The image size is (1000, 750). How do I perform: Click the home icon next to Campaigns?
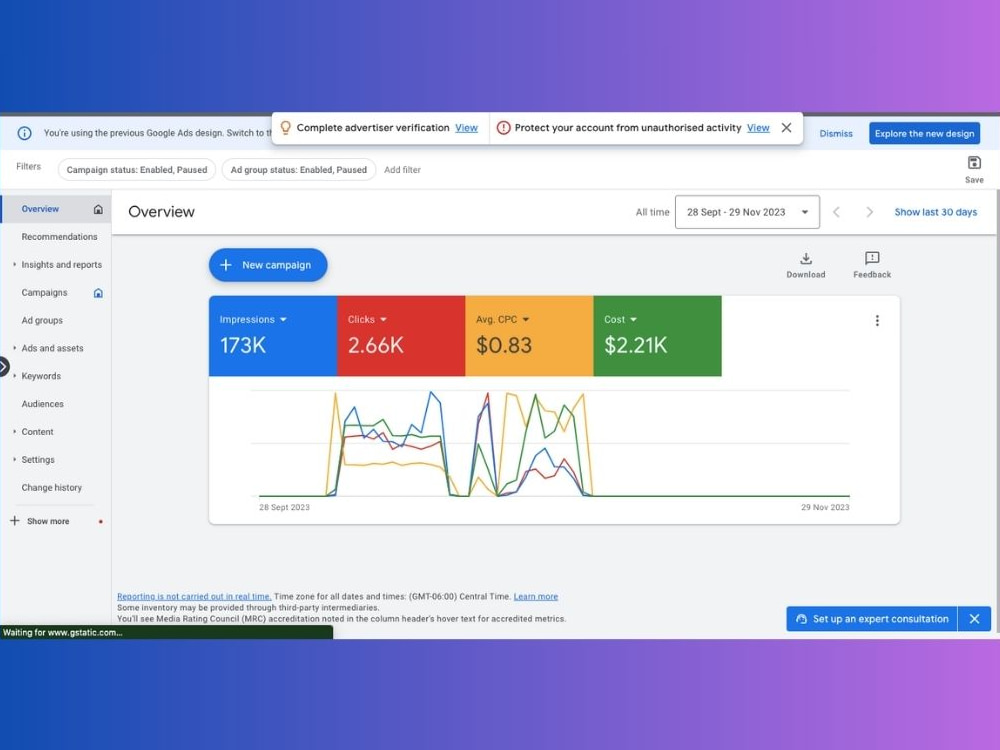(98, 293)
